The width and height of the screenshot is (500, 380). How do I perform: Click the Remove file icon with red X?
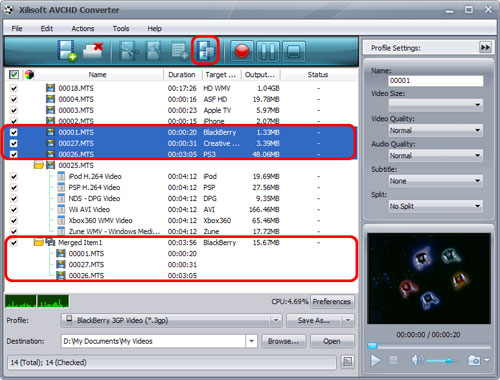click(93, 51)
